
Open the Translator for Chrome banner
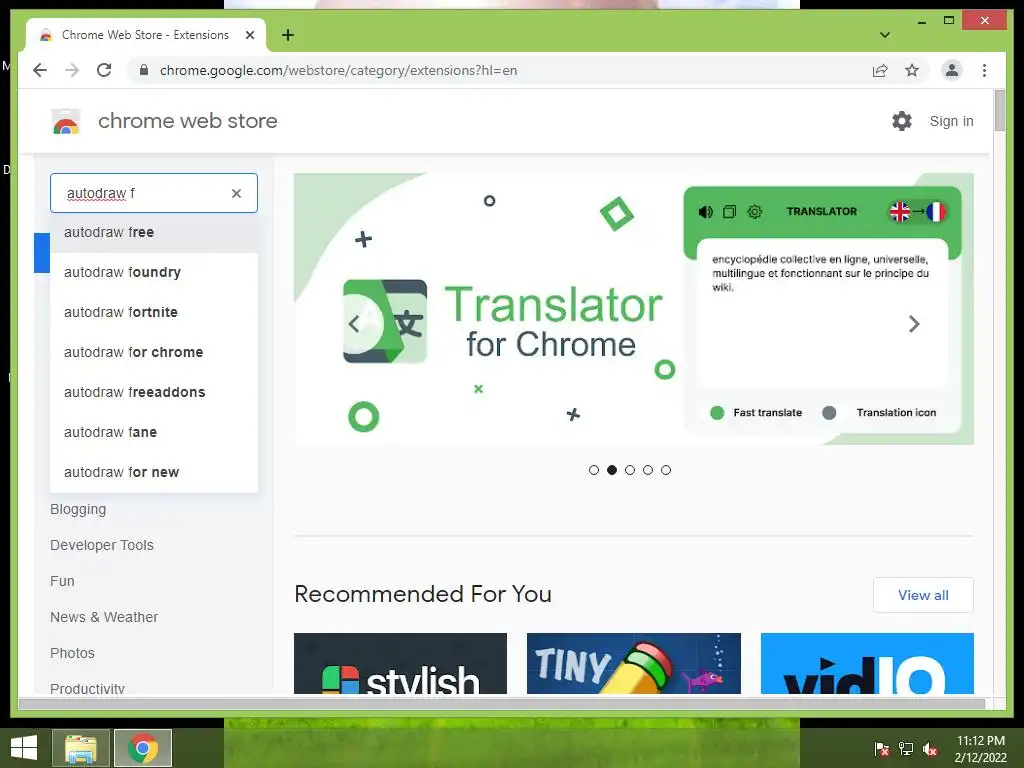pos(633,309)
